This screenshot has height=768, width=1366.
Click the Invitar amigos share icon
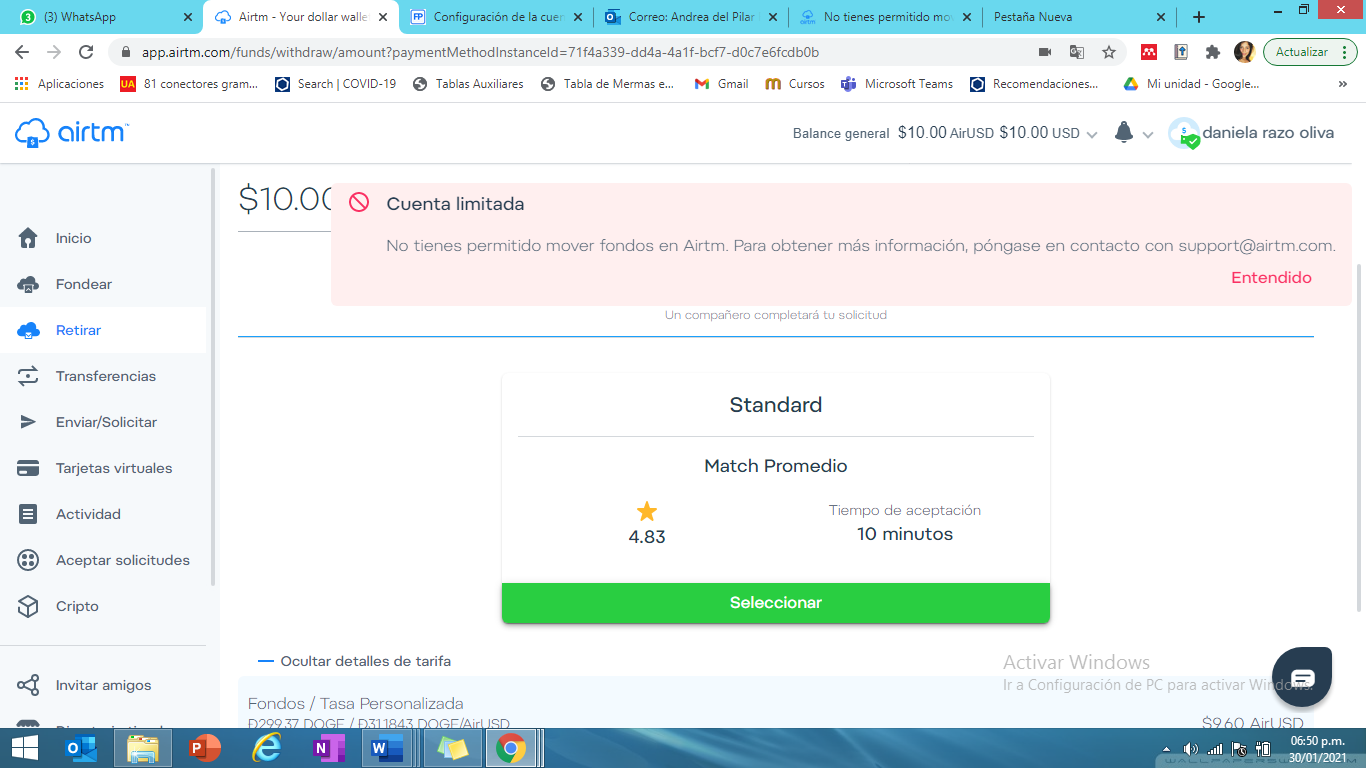(x=28, y=685)
